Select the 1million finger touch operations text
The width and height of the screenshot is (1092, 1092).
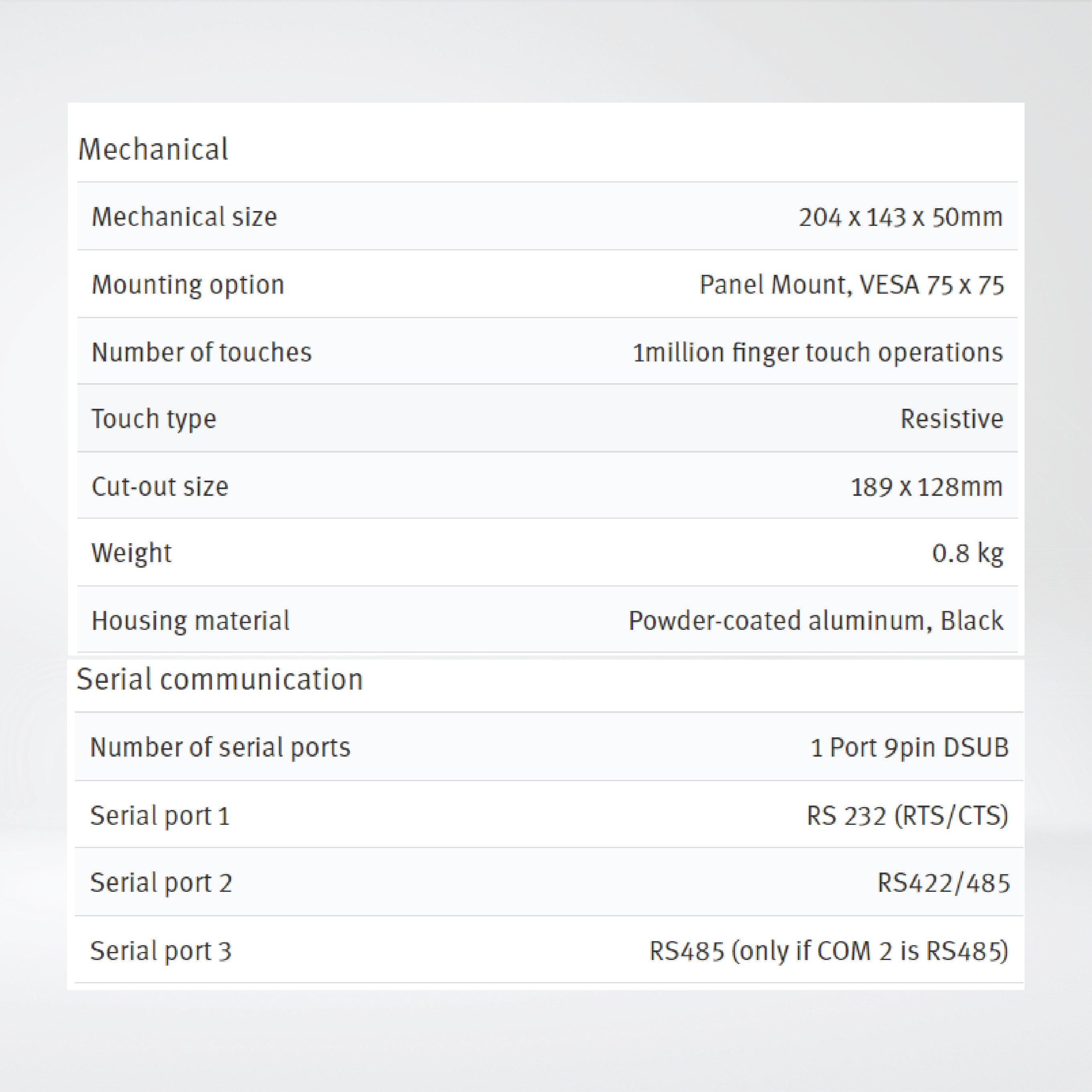817,352
